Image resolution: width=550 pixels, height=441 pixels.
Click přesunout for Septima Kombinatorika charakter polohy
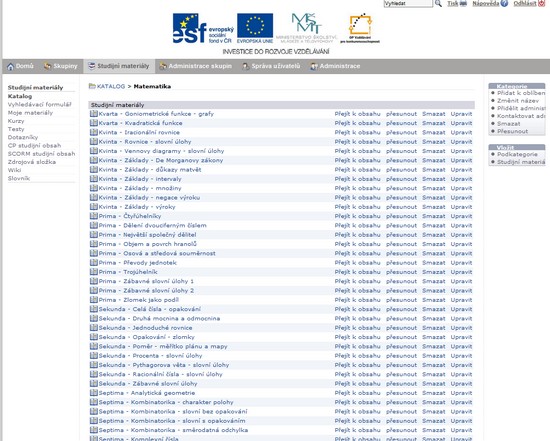click(401, 402)
